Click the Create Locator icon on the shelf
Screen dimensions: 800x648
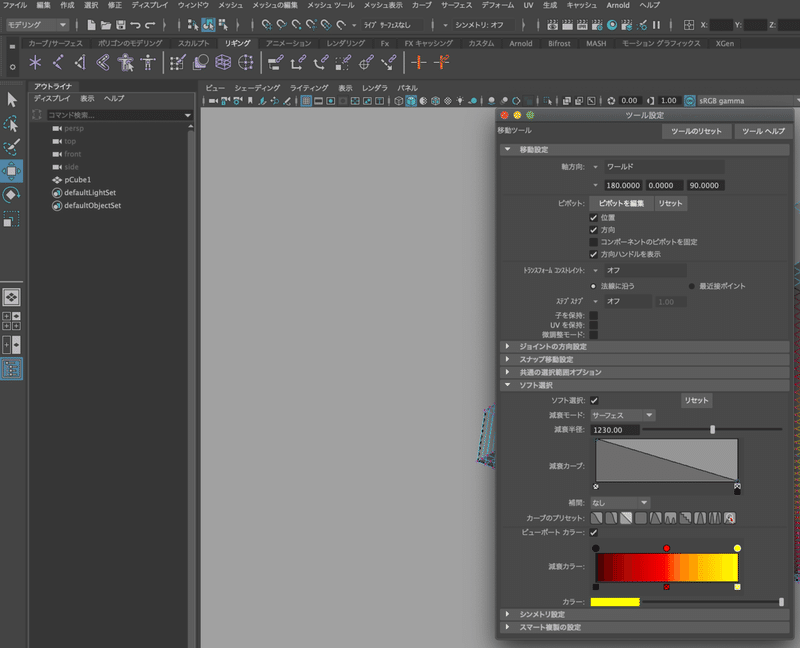click(36, 63)
